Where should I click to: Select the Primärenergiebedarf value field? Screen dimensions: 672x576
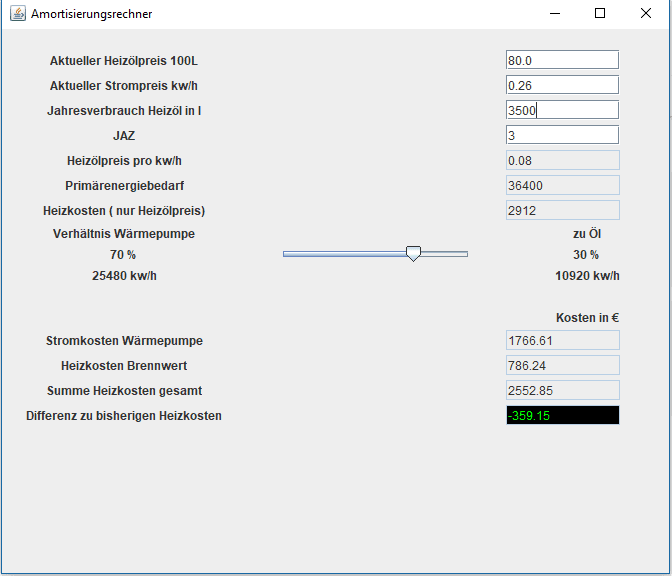(x=562, y=185)
